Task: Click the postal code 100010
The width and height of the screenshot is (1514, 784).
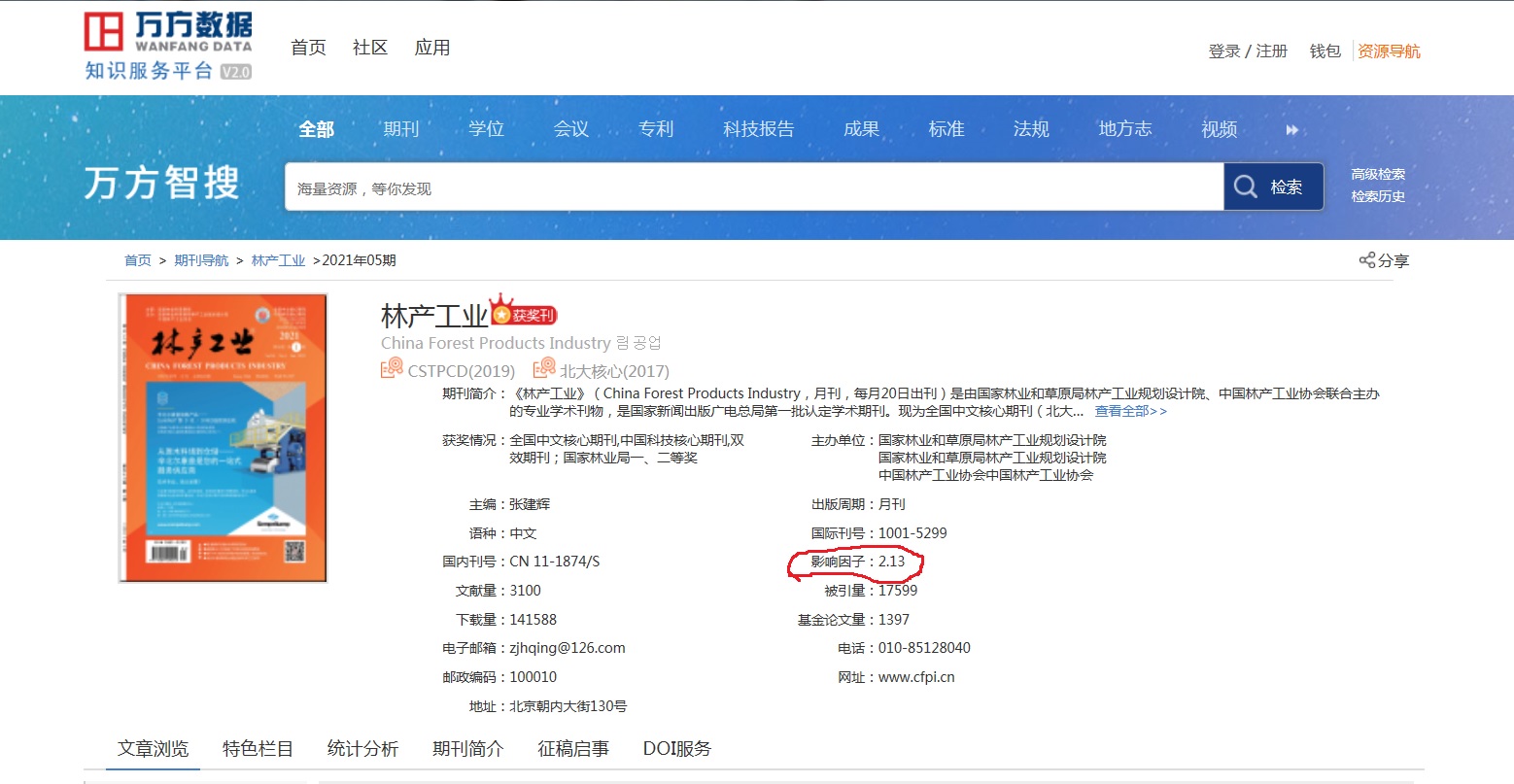Action: pos(533,677)
